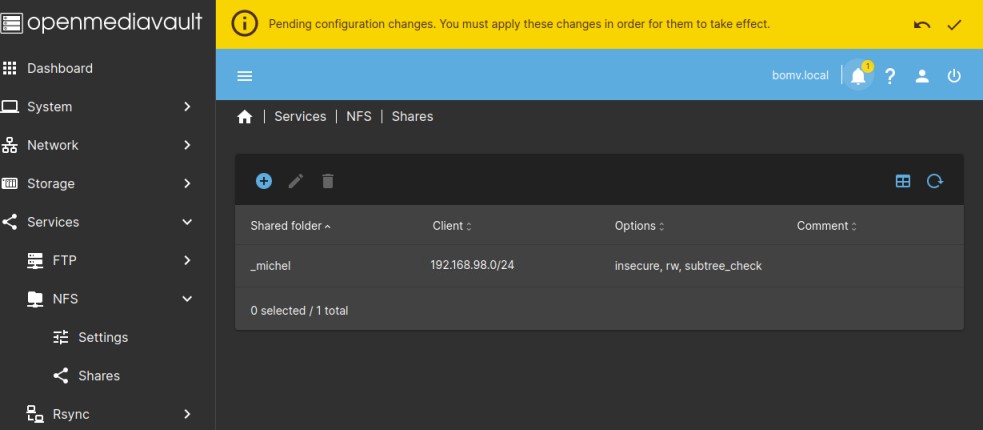The image size is (983, 430).
Task: Click the edit pencil icon
Action: pos(296,181)
